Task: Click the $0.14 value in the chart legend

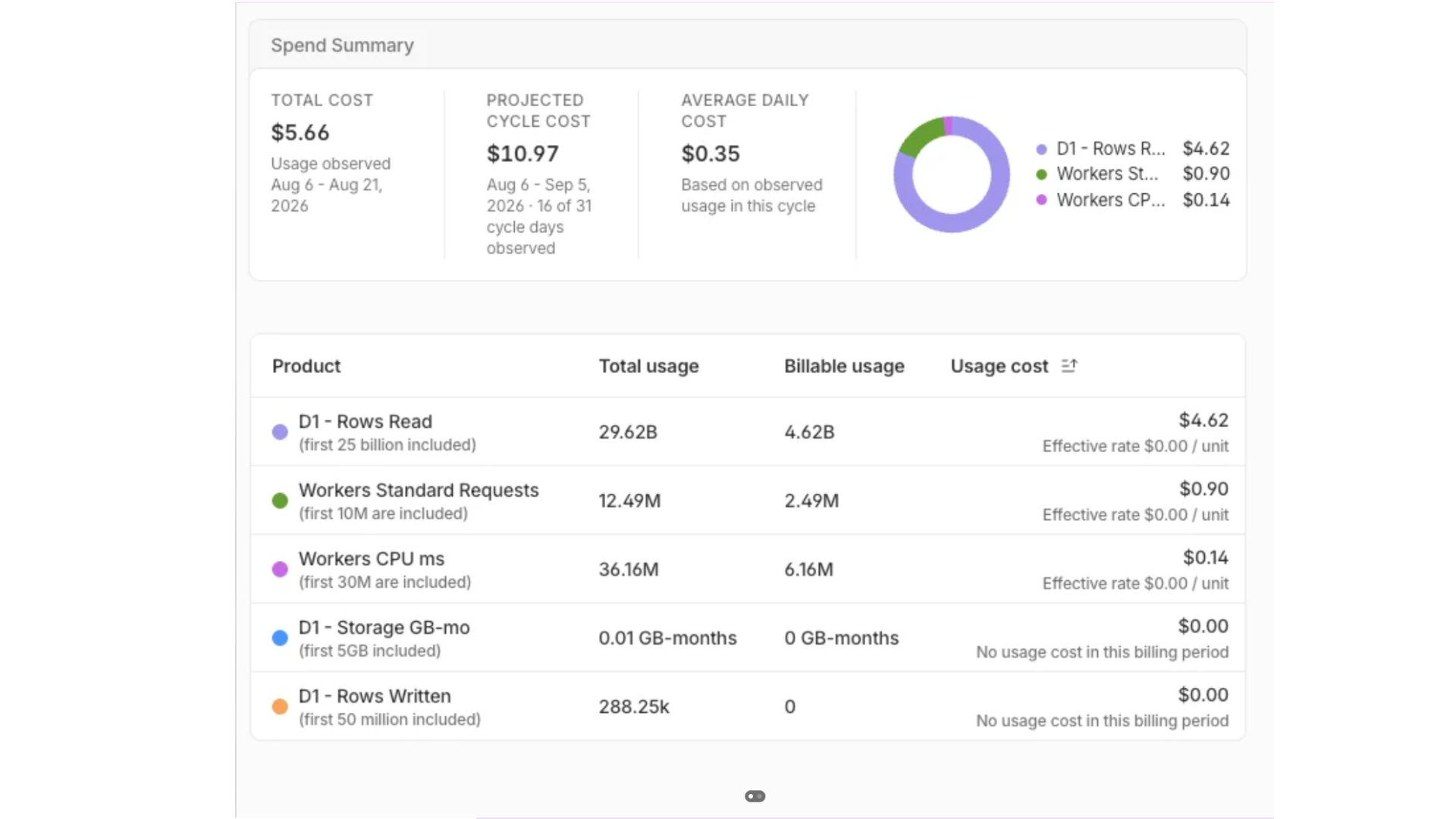Action: (x=1207, y=200)
